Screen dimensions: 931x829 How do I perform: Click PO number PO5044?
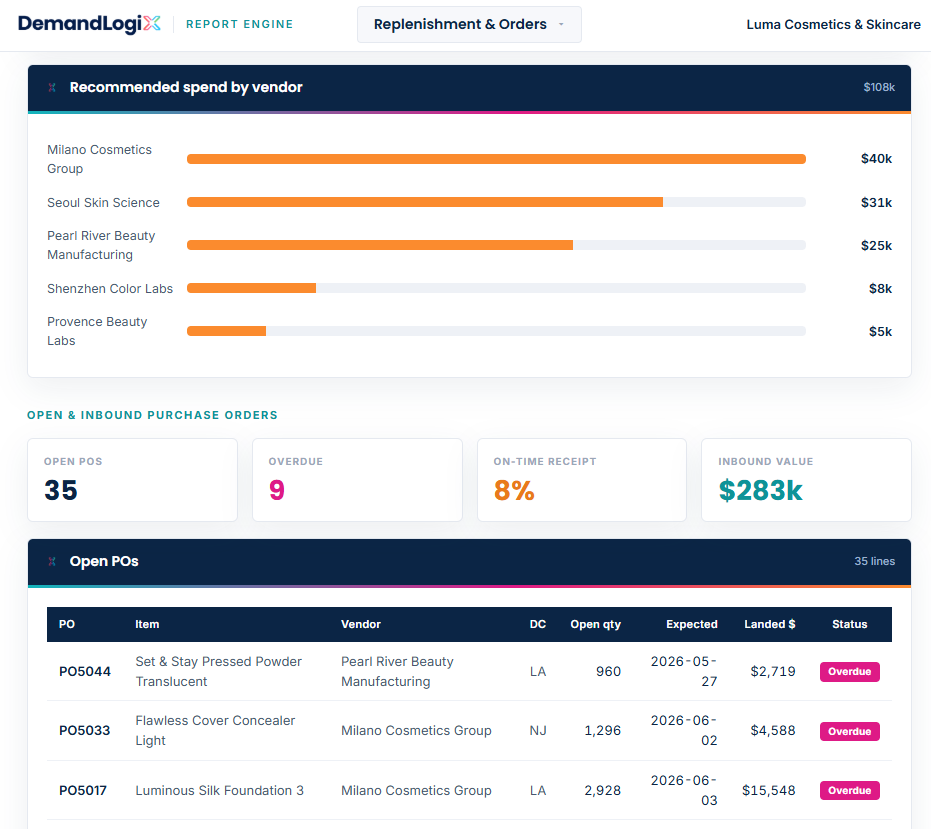click(85, 672)
